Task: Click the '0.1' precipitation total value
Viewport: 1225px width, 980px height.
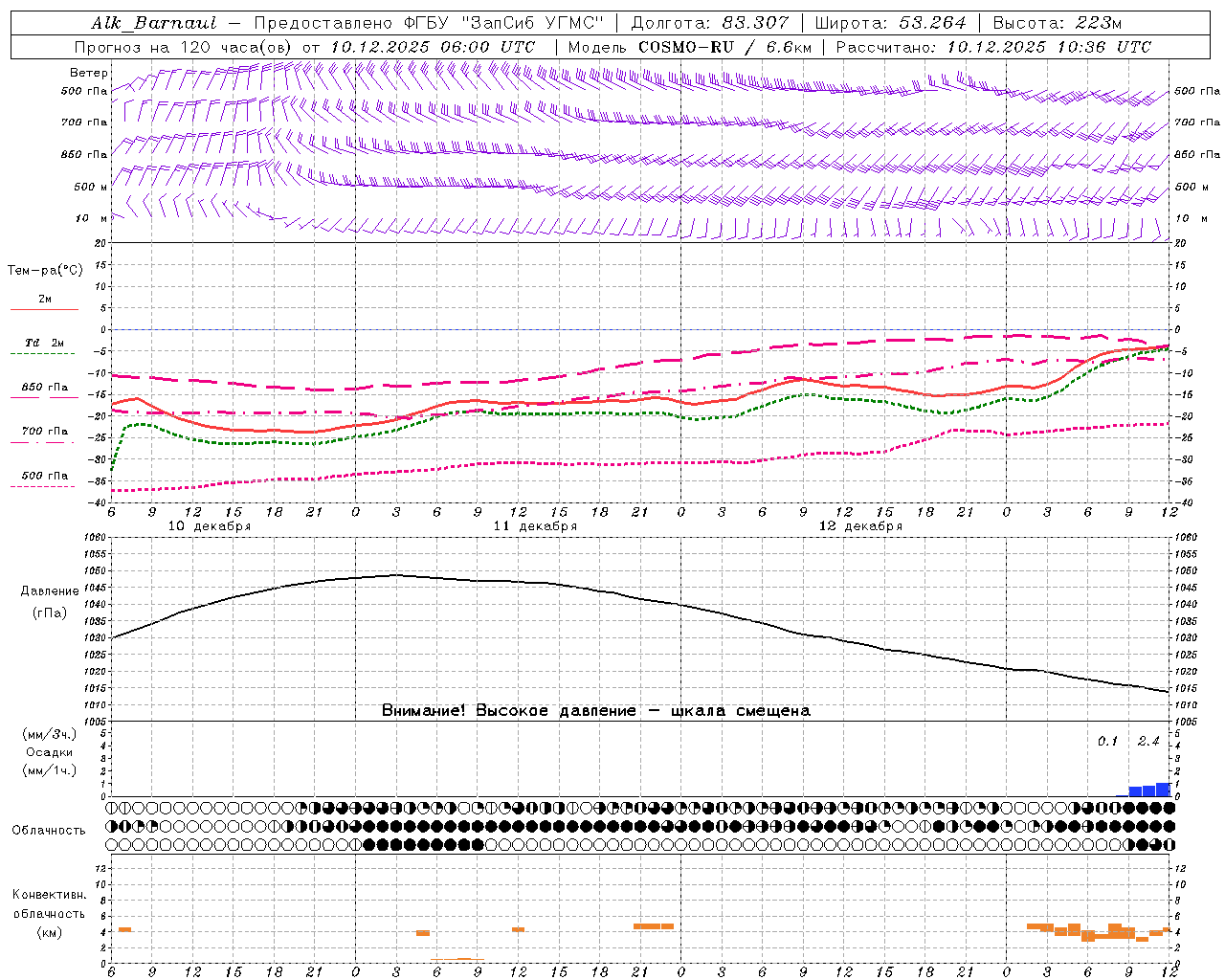Action: tap(1107, 741)
